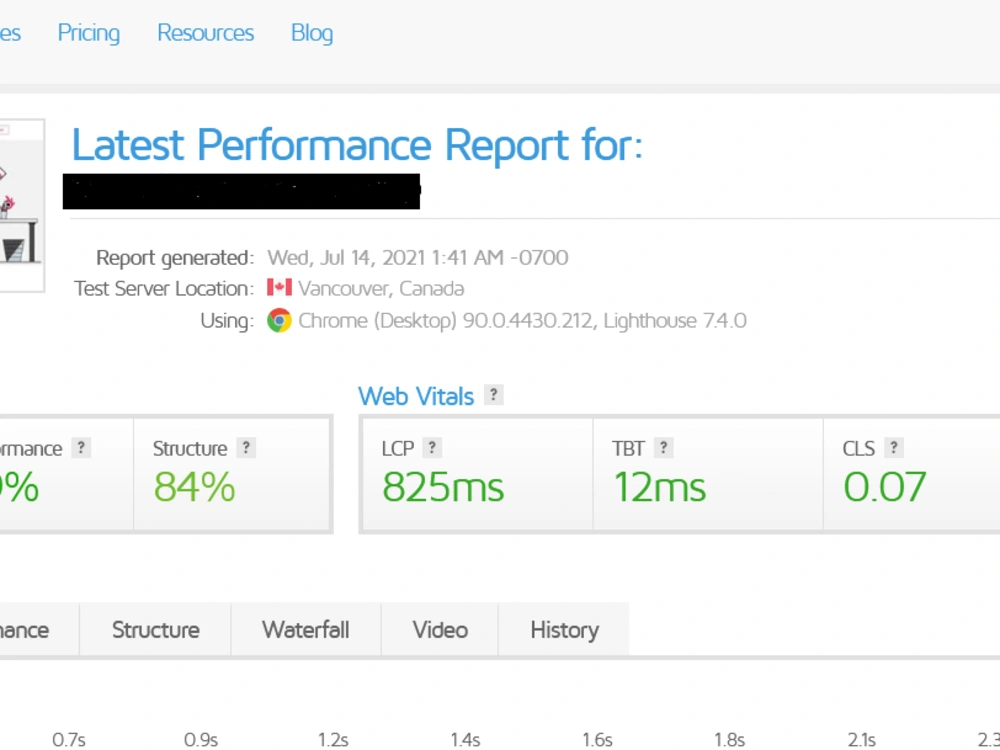
Task: Click the 0.07 CLS value
Action: [884, 487]
